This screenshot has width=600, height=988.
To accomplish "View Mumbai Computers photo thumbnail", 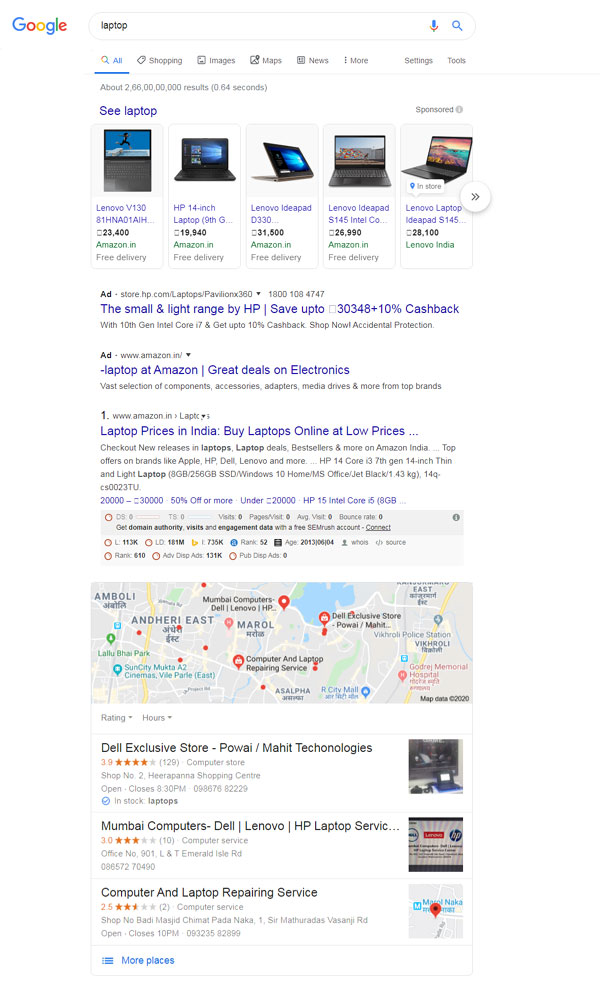I will (436, 844).
